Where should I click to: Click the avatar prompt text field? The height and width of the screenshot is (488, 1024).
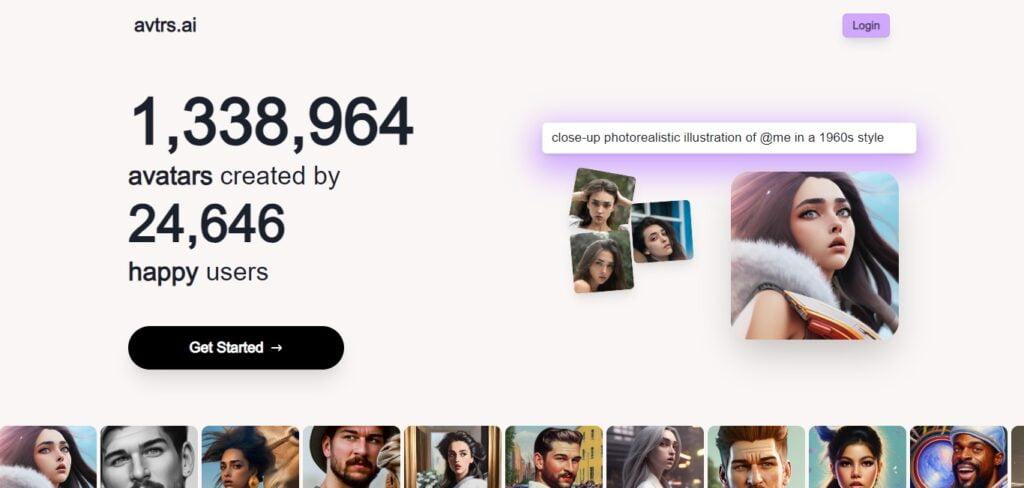pos(729,138)
